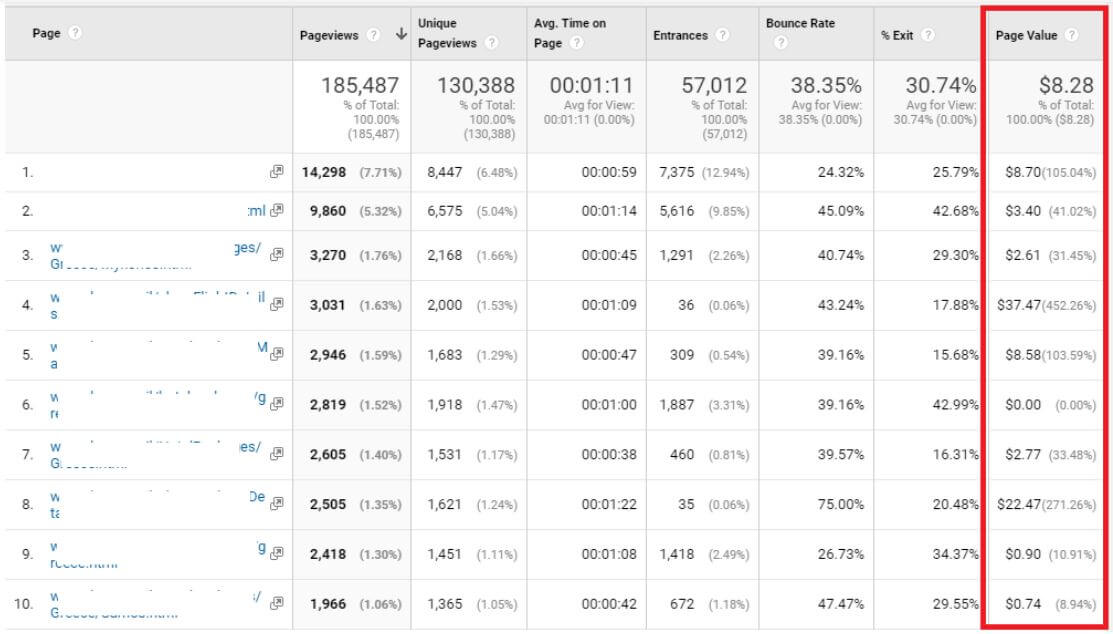Sort by Page Value column header
1113x634 pixels.
(x=1026, y=35)
